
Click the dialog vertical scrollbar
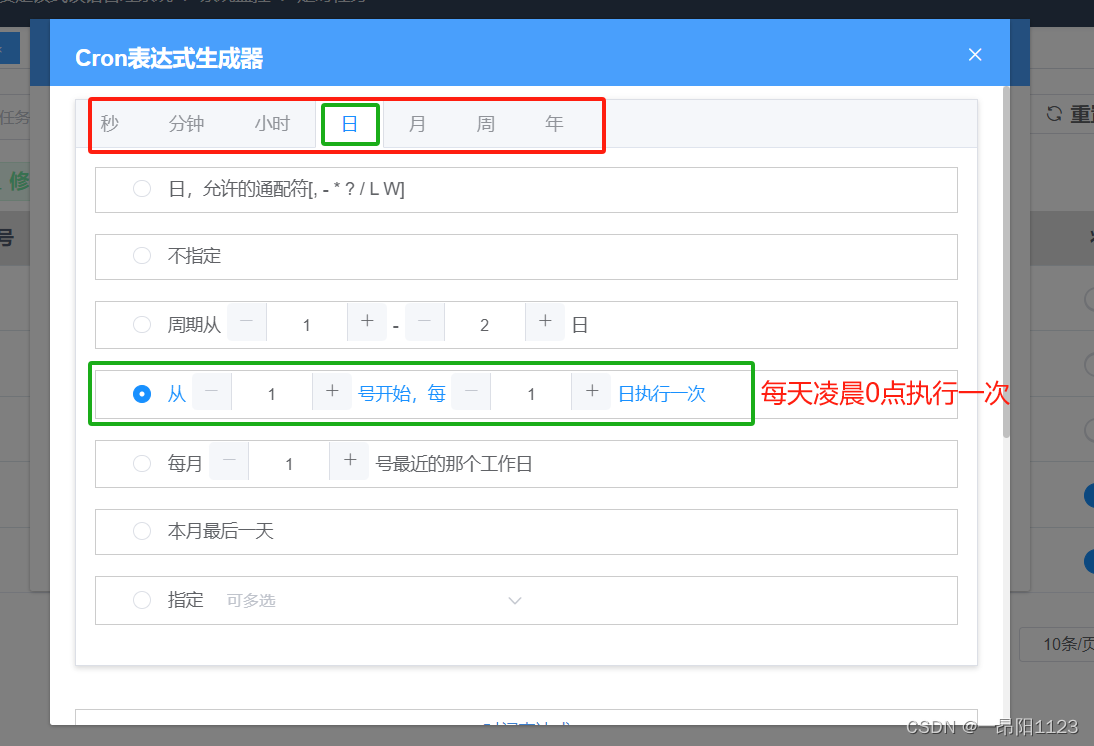[x=1006, y=262]
